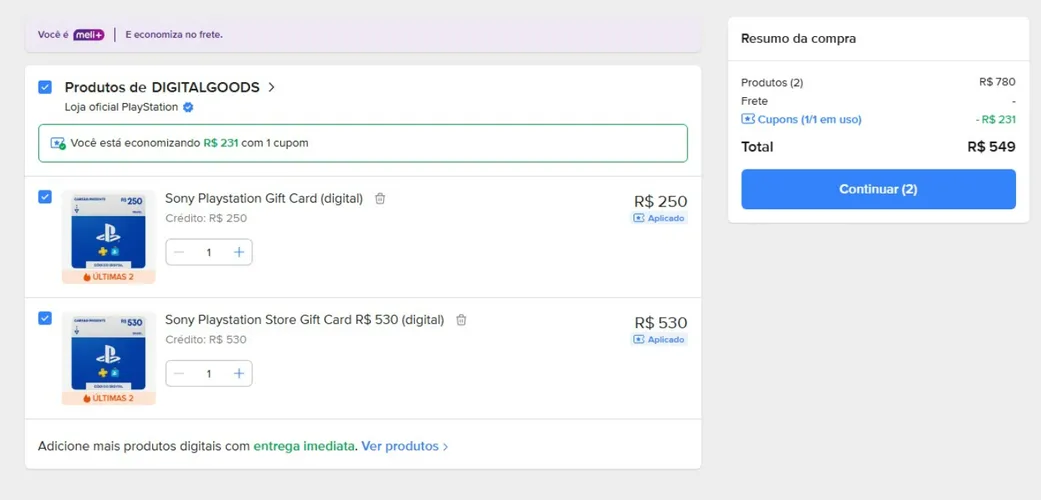1041x500 pixels.
Task: Toggle the DIGITALGOODS seller checkbox
Action: pos(45,88)
